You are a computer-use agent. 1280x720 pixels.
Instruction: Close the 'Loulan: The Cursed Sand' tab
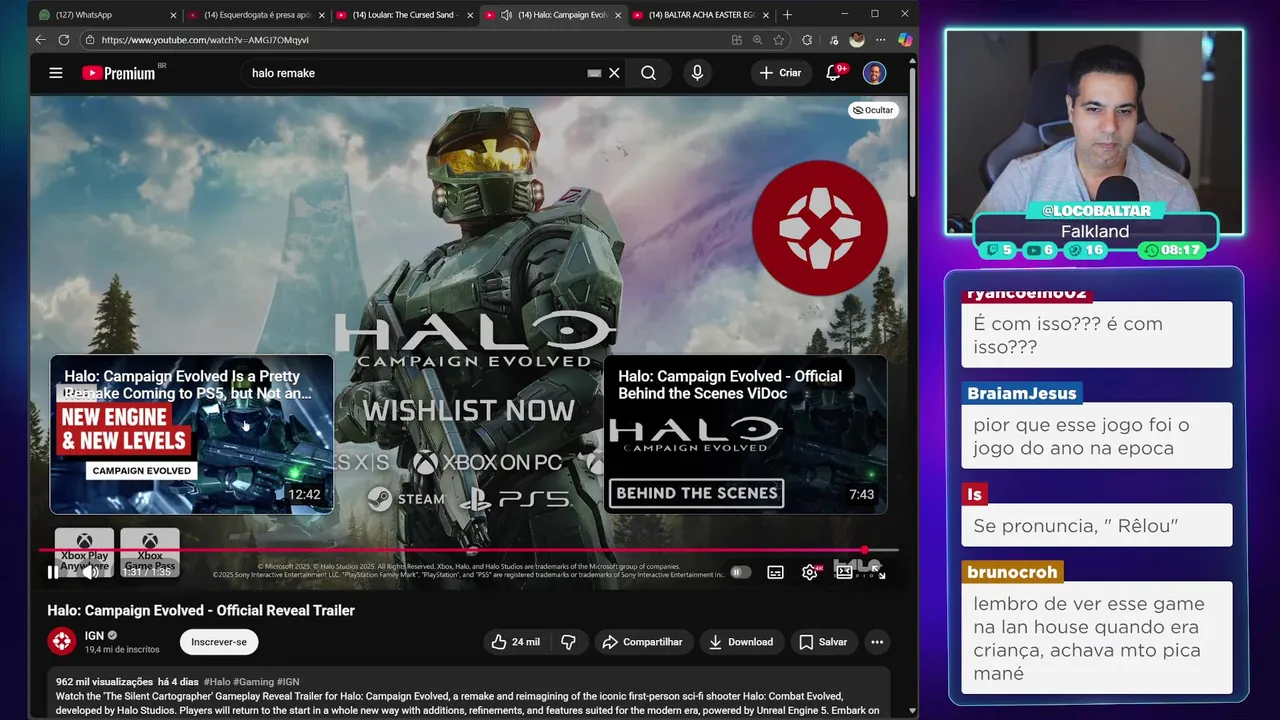[x=469, y=15]
